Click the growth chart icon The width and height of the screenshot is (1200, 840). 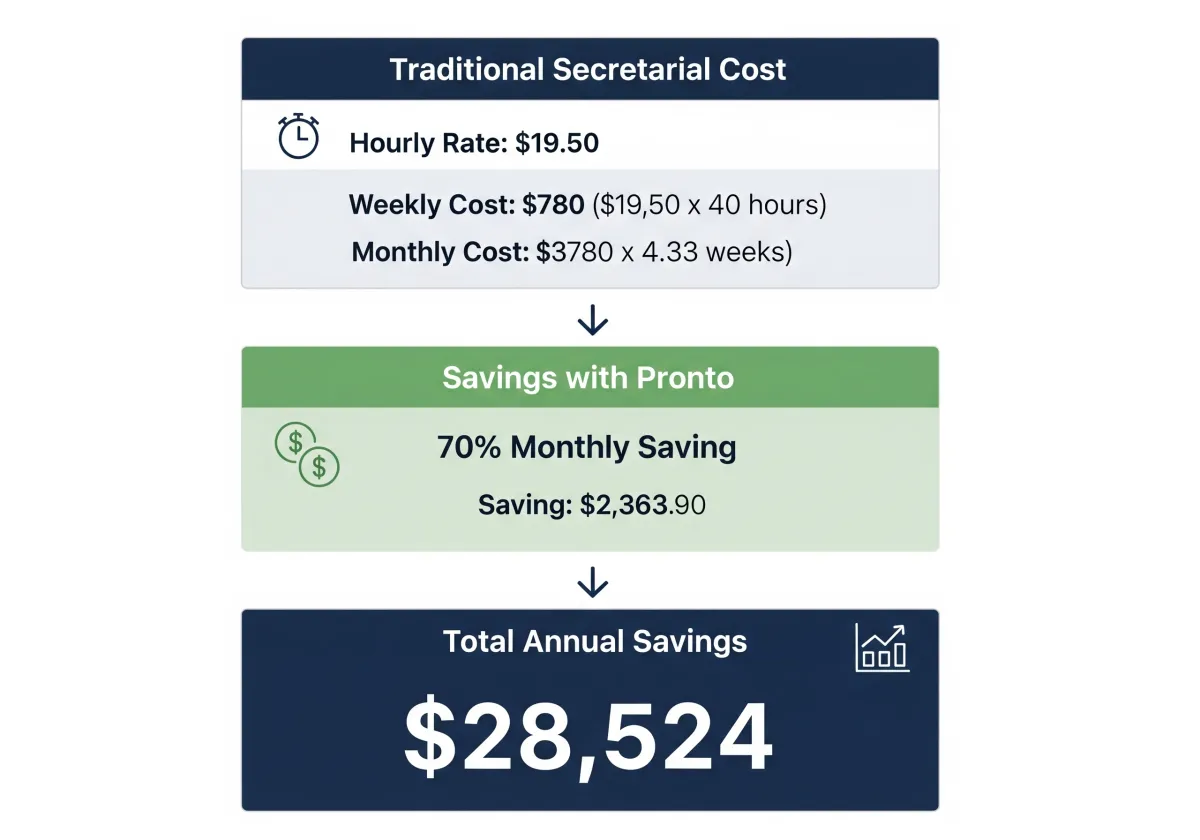882,648
